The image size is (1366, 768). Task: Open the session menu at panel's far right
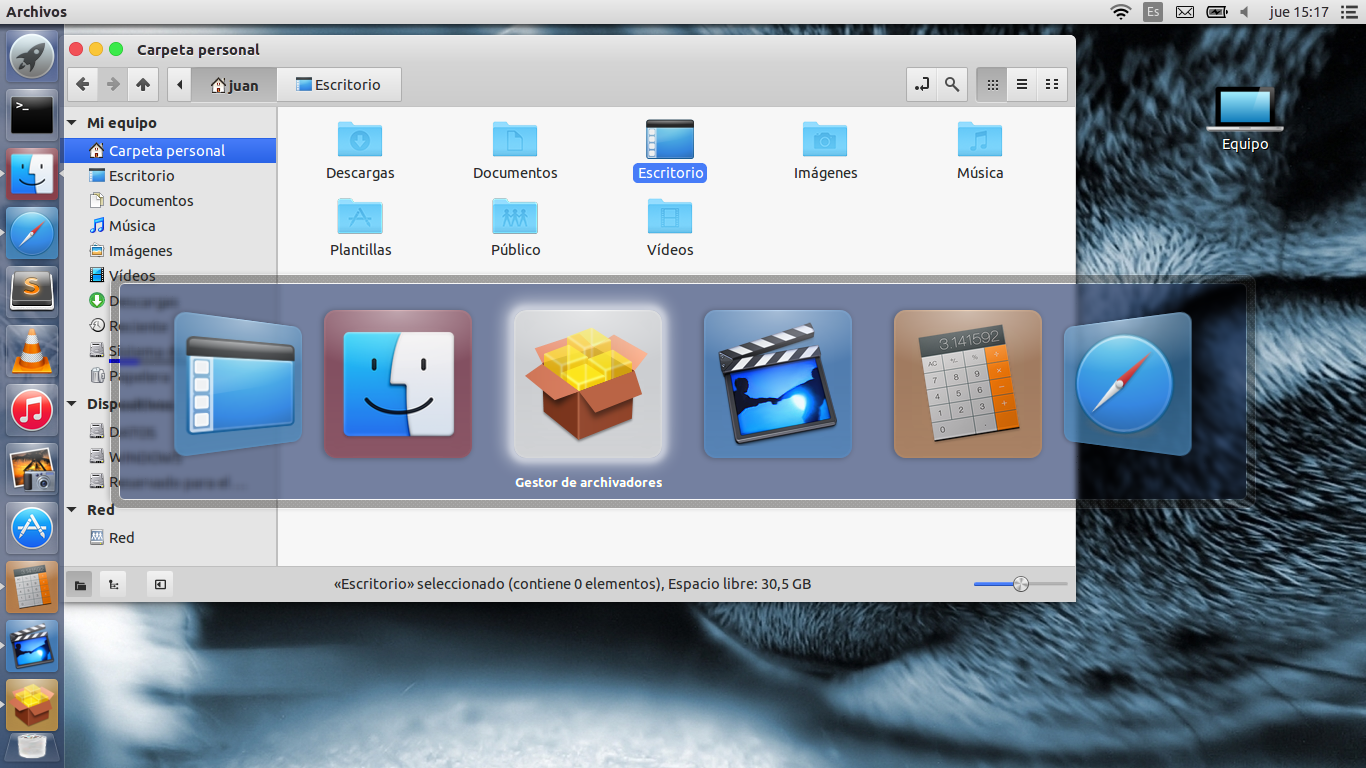pyautogui.click(x=1348, y=12)
